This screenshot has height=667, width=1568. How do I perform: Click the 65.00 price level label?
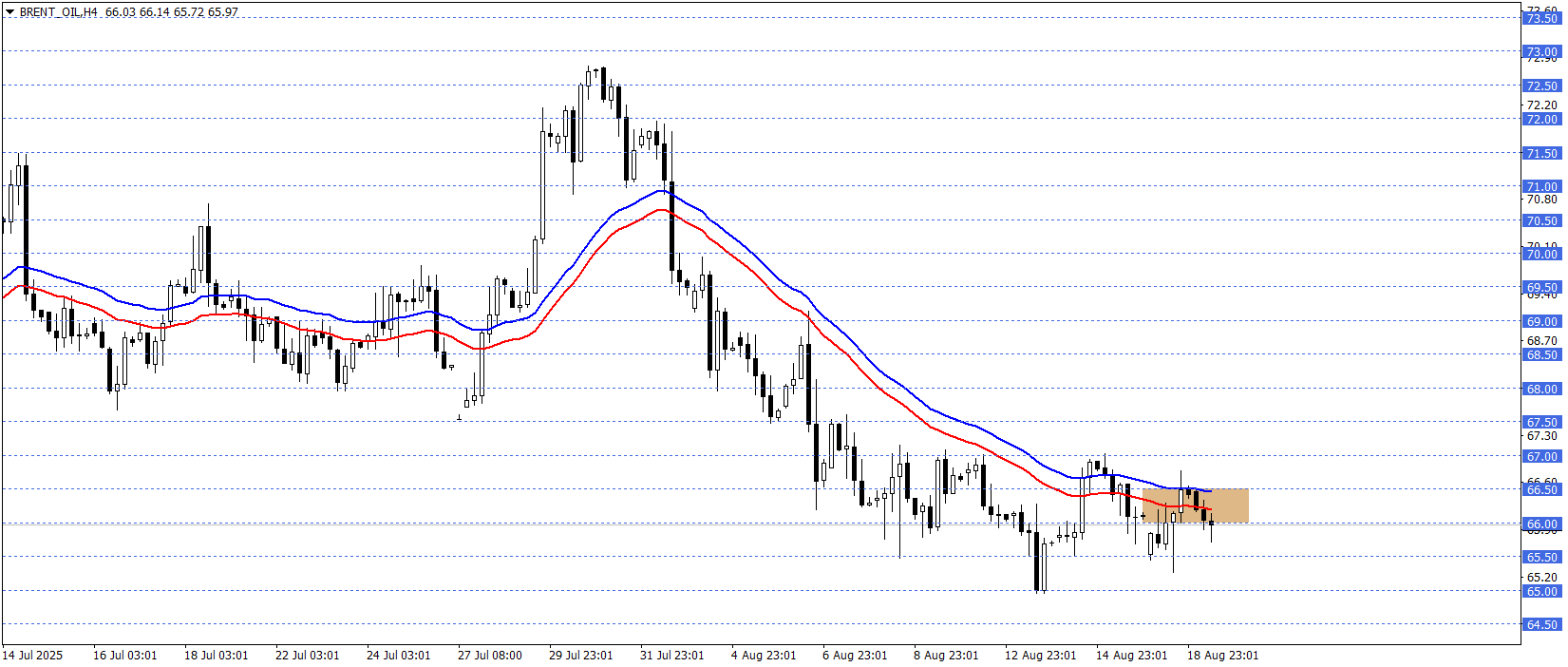pyautogui.click(x=1541, y=592)
